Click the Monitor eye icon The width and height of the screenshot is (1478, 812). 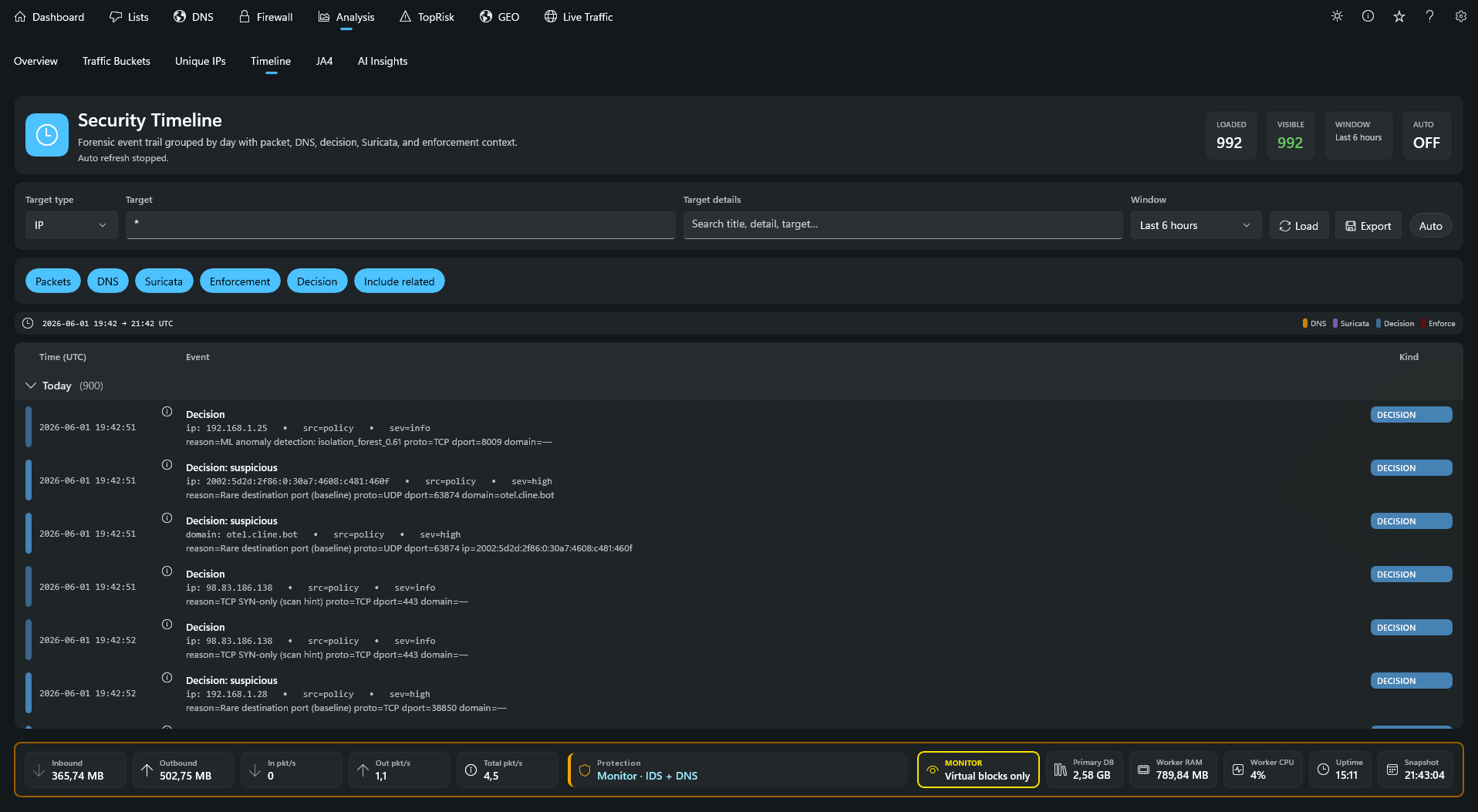932,770
